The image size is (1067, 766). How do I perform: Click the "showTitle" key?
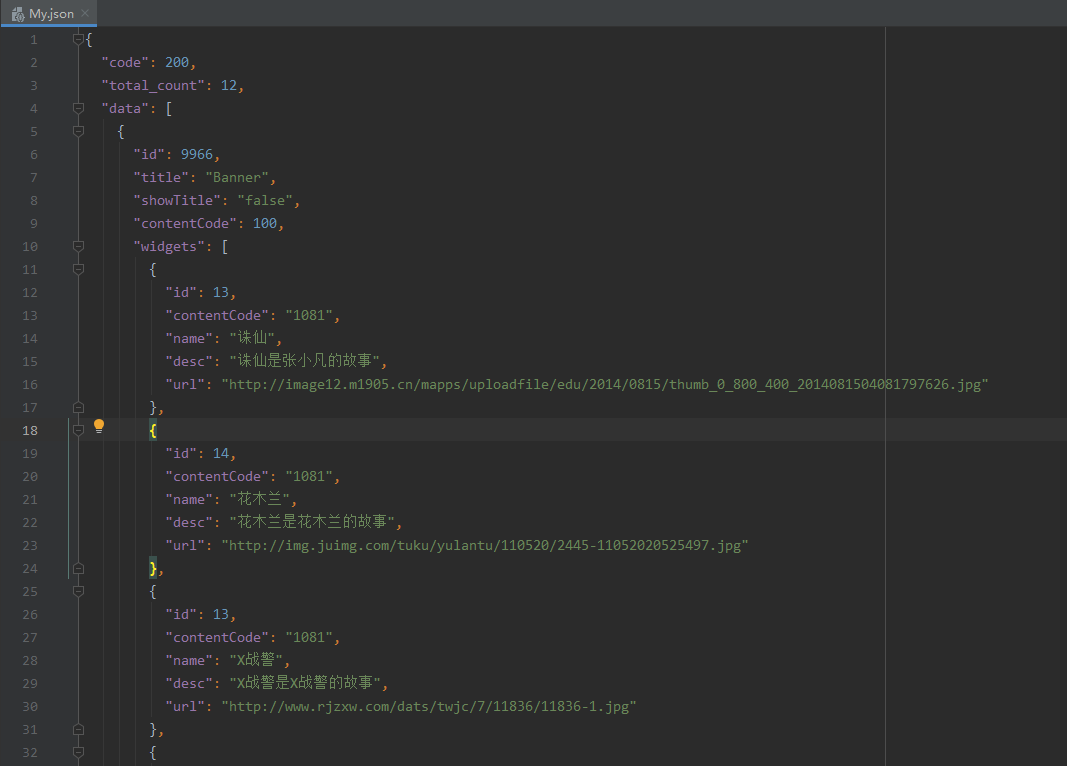coord(177,201)
